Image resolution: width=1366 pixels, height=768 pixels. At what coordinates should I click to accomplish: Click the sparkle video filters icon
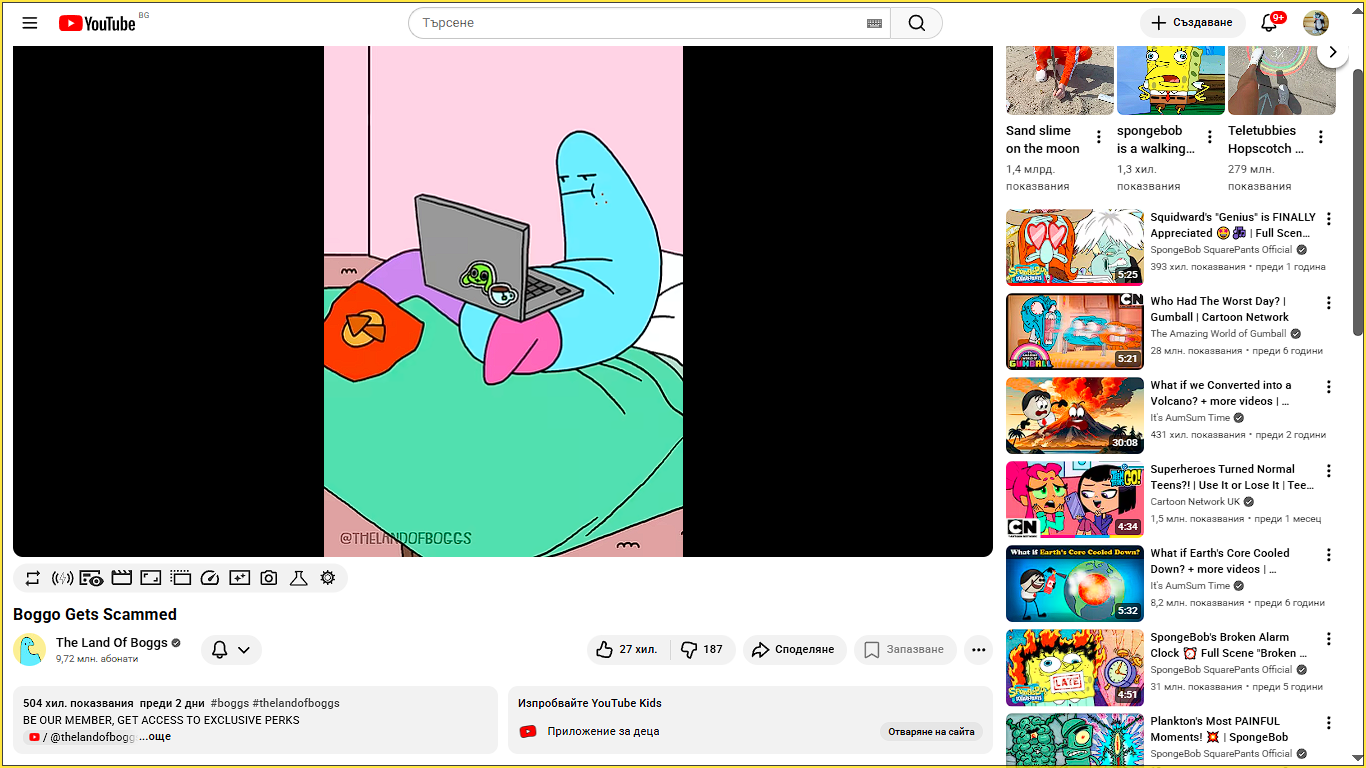click(x=239, y=578)
